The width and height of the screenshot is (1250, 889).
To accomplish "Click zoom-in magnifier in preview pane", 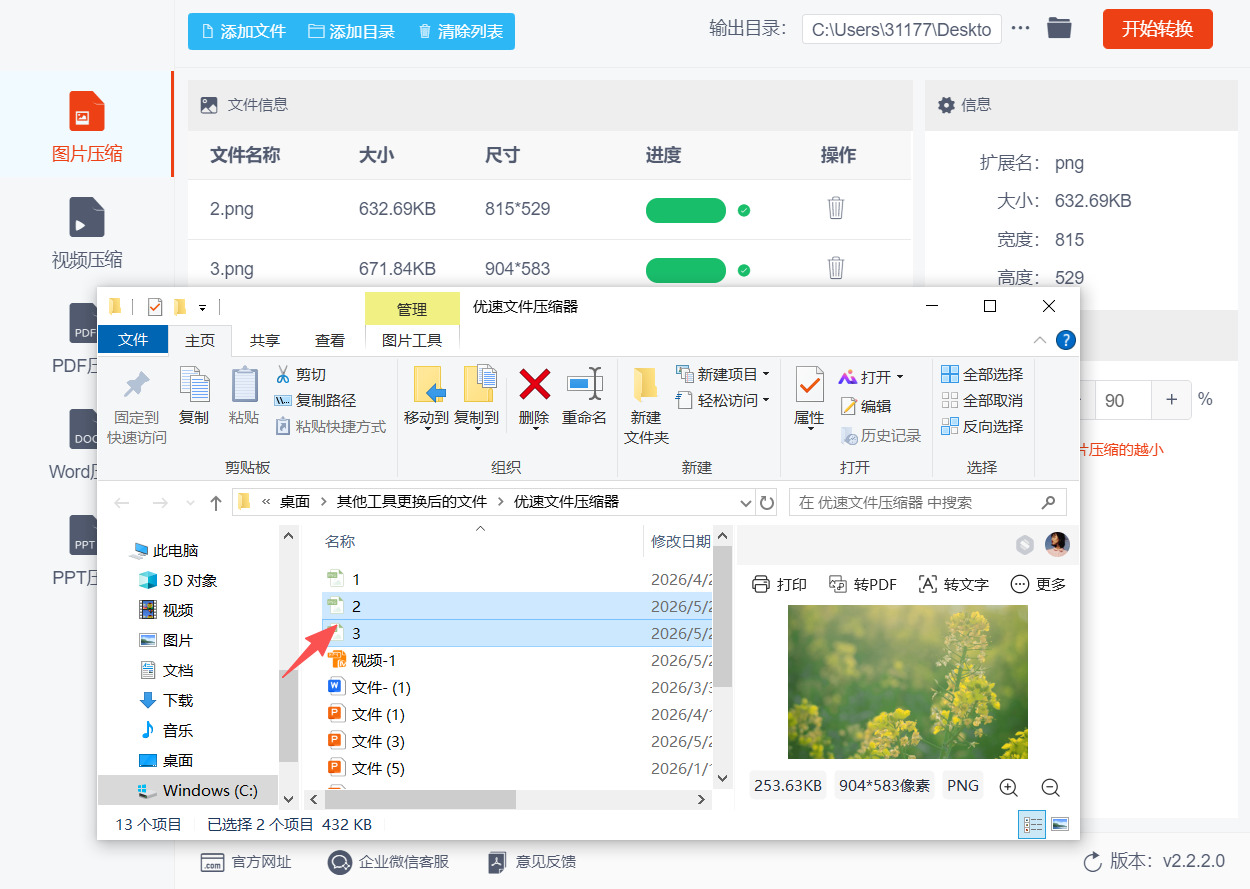I will 1008,788.
